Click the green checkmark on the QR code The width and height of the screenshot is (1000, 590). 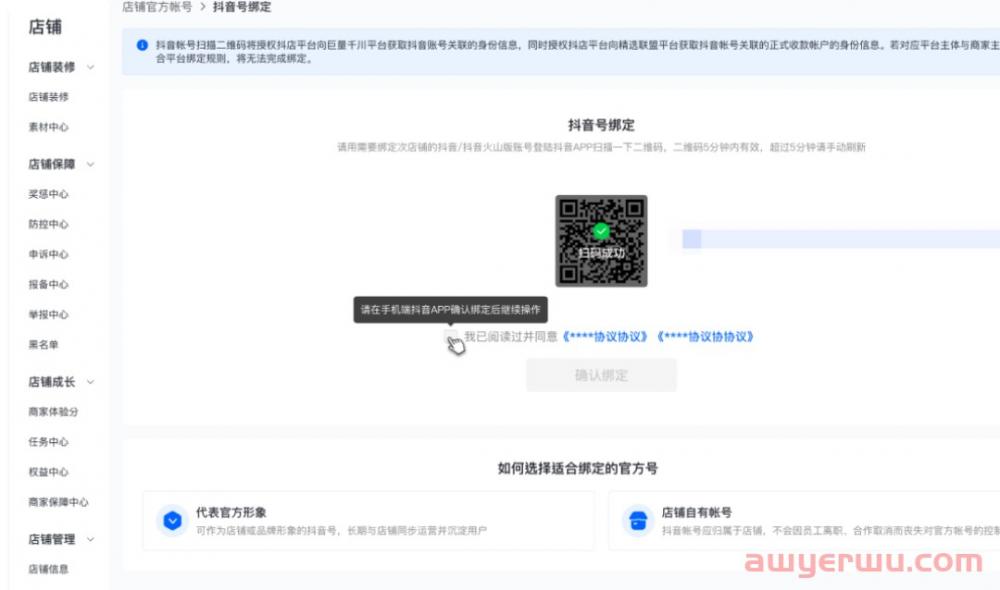click(x=601, y=231)
